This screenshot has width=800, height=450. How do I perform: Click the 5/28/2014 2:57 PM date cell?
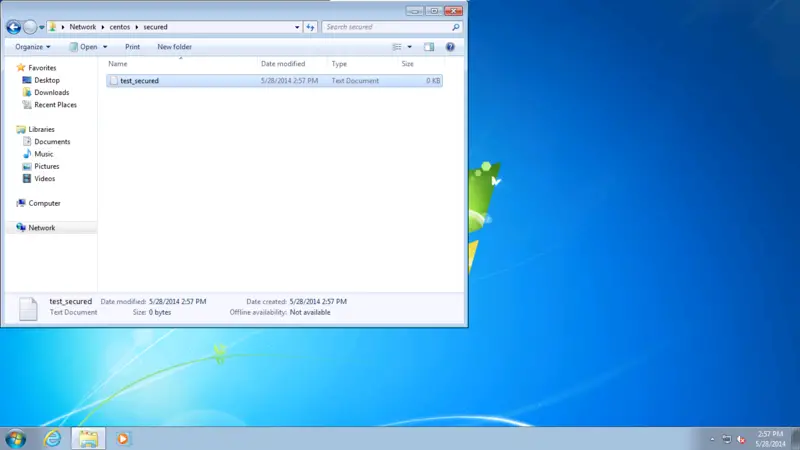point(289,81)
